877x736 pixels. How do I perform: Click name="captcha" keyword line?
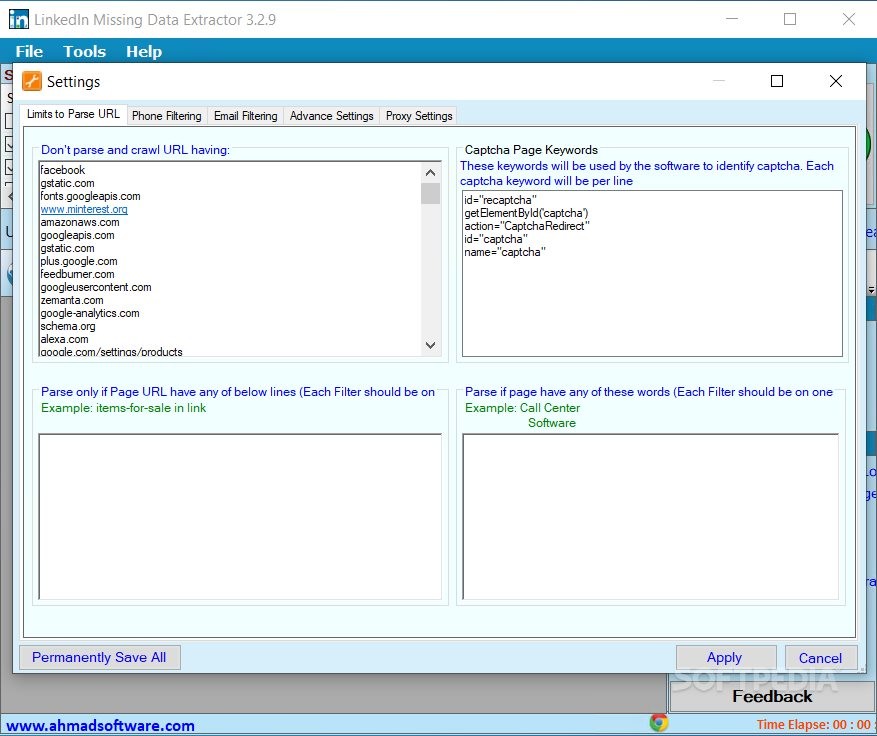pyautogui.click(x=504, y=252)
